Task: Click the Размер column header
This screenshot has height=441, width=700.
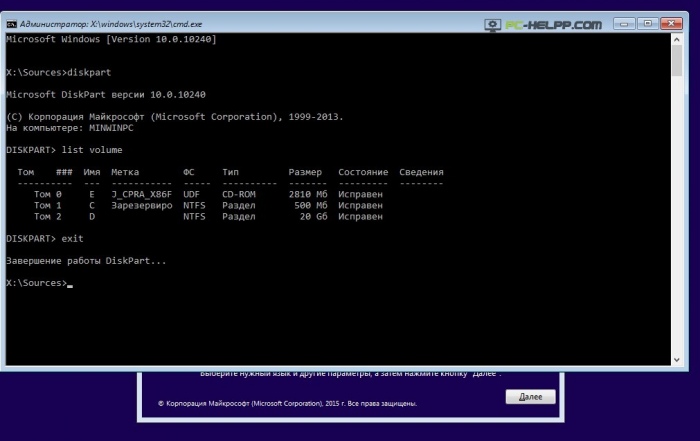Action: tap(305, 173)
